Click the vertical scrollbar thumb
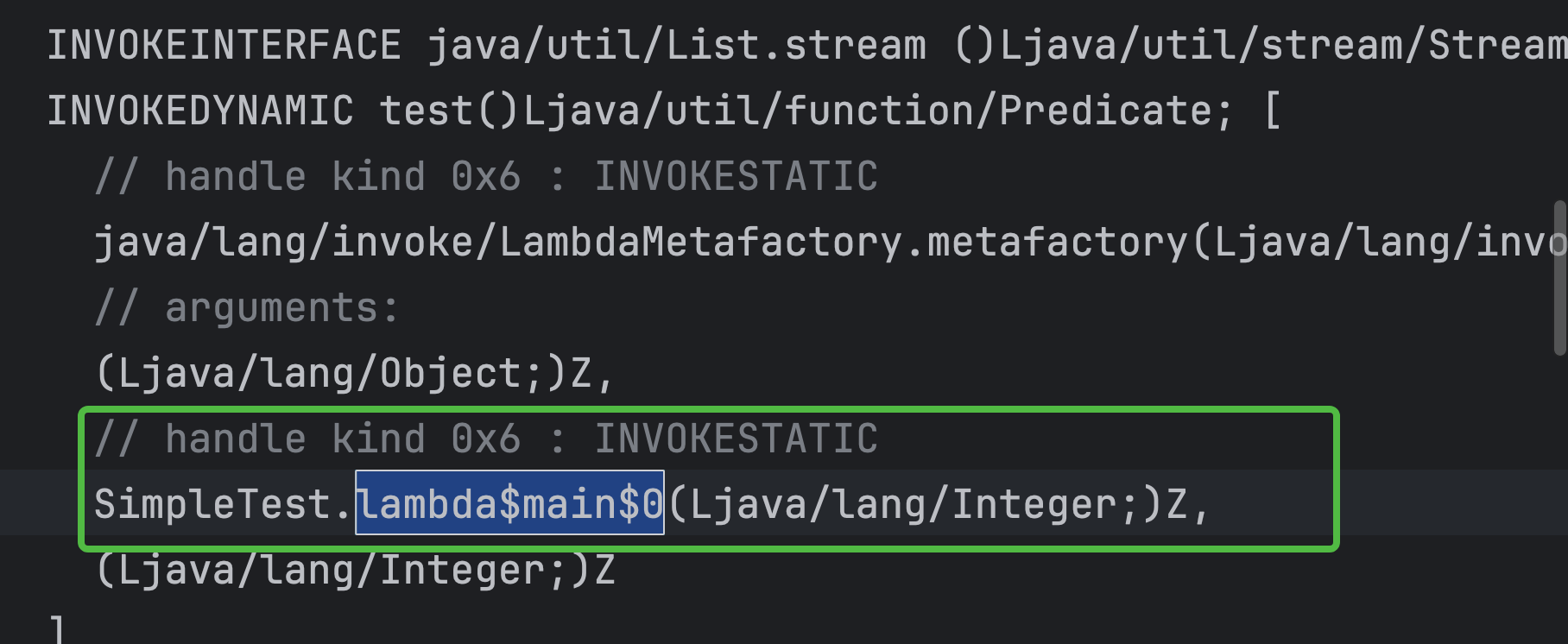The height and width of the screenshot is (644, 1568). 1559,278
